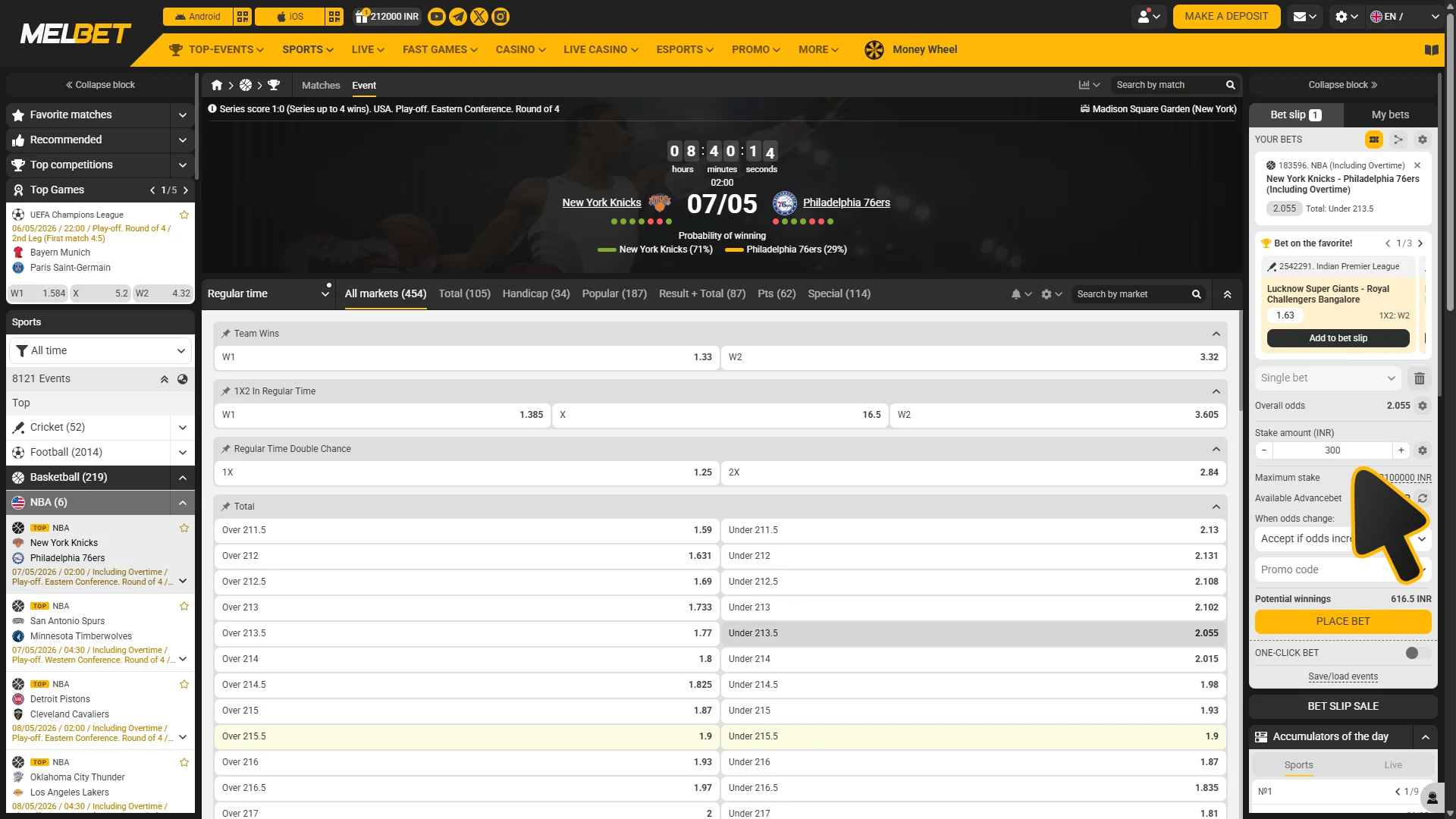Expand the Recommended section
Screen dimensions: 1456x819
point(182,140)
